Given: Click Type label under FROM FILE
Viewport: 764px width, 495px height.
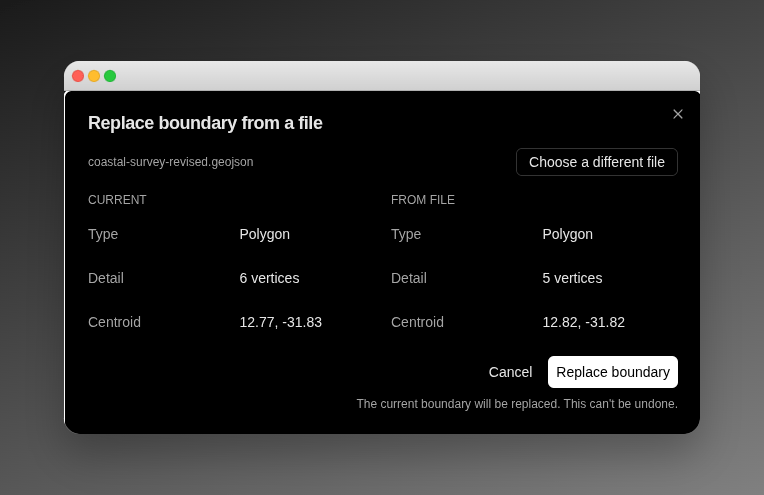Looking at the screenshot, I should 406,234.
